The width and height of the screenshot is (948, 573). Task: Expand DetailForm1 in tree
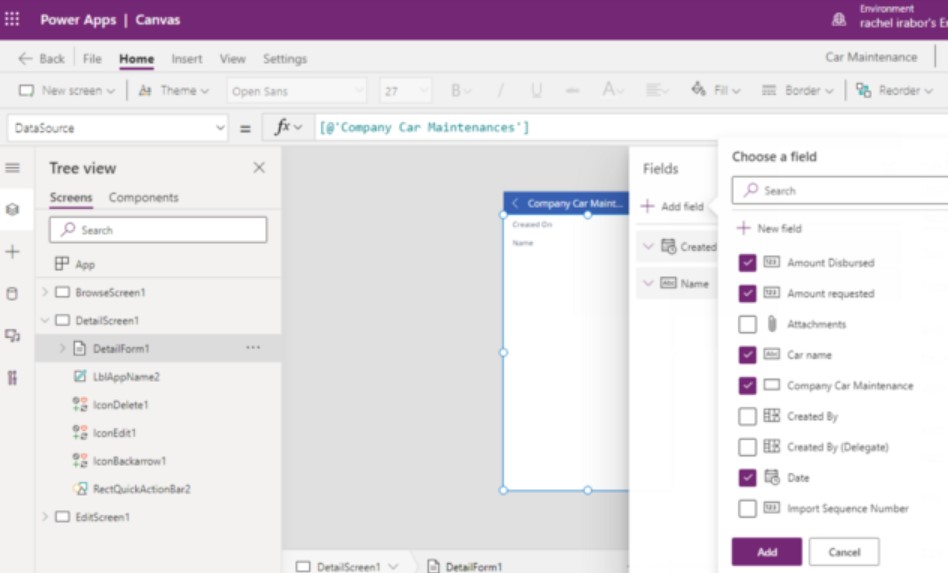tap(62, 348)
